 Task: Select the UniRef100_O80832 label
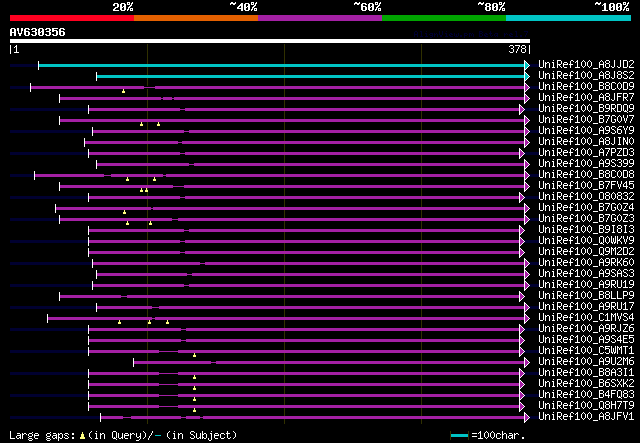(x=586, y=197)
